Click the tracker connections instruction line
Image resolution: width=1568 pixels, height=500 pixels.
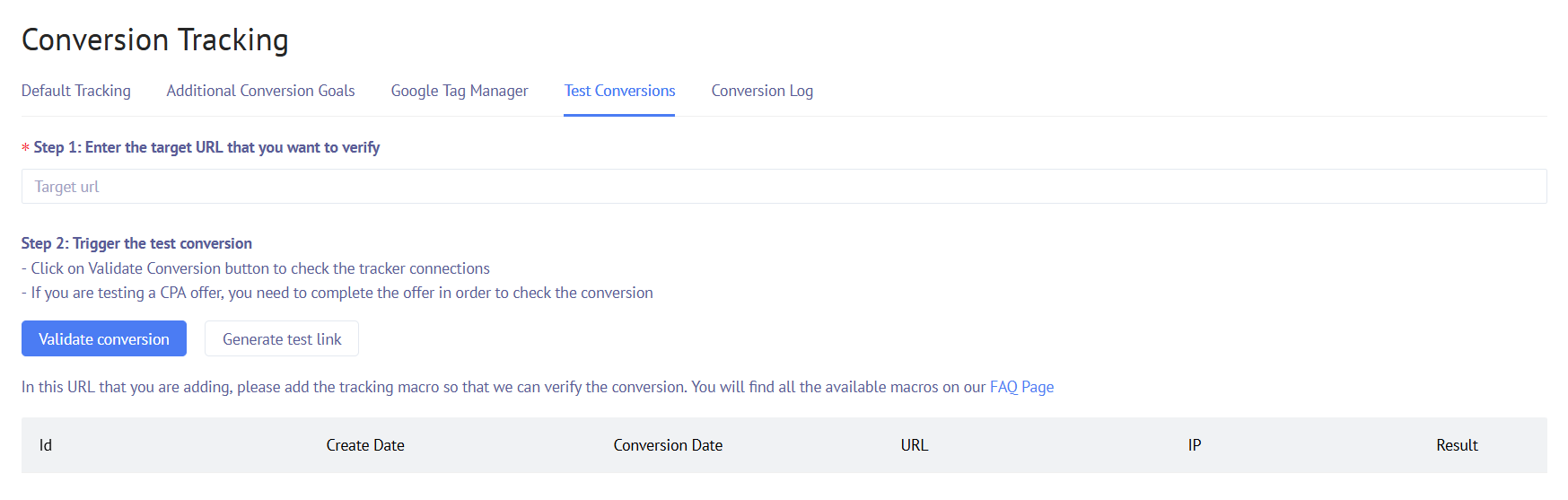click(x=256, y=268)
